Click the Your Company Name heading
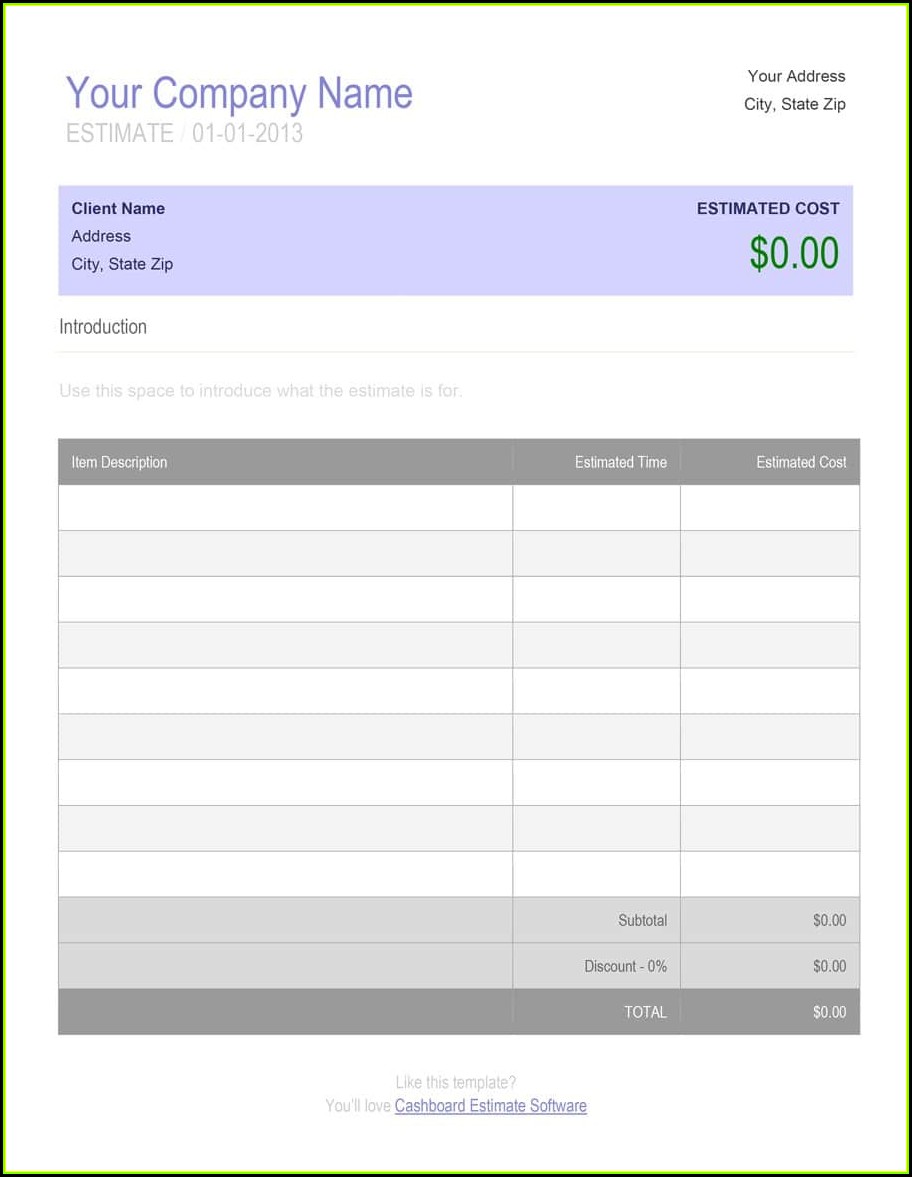The width and height of the screenshot is (912, 1177). point(239,94)
